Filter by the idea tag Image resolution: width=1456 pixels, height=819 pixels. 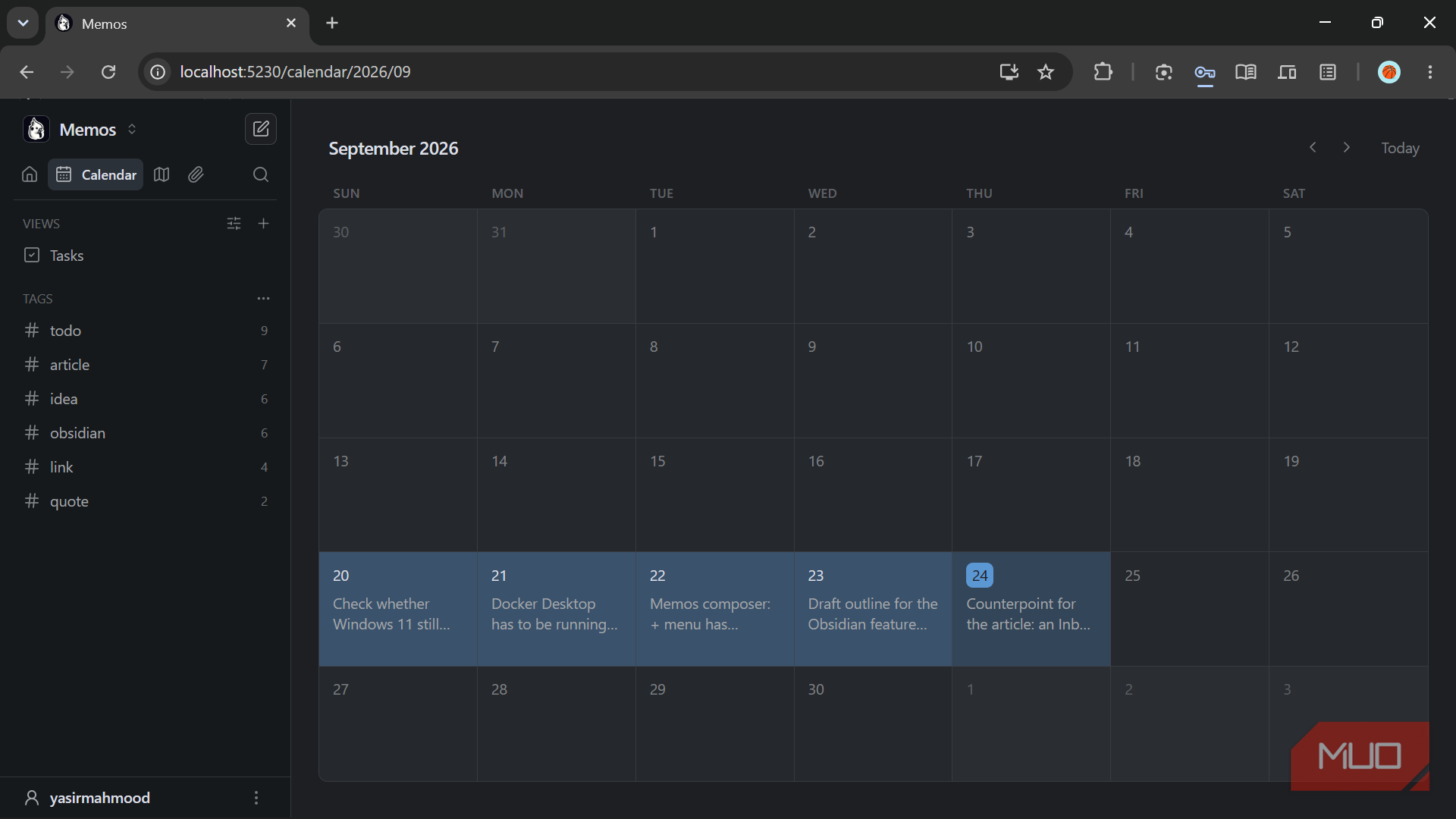pos(146,399)
